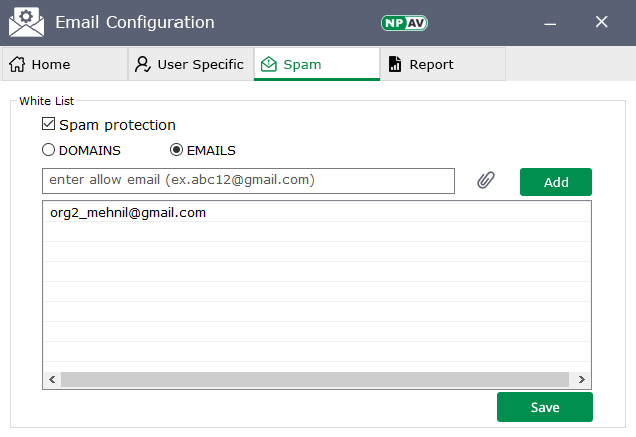The width and height of the screenshot is (636, 437).
Task: Select org2_mehnil@gmail.com in the whitelist
Action: tap(128, 212)
